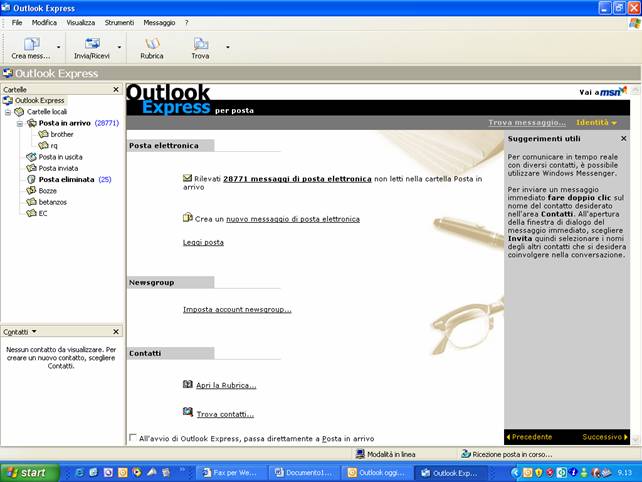Collapse the Posta in arrivo tree node
642x482 pixels.
pos(20,123)
